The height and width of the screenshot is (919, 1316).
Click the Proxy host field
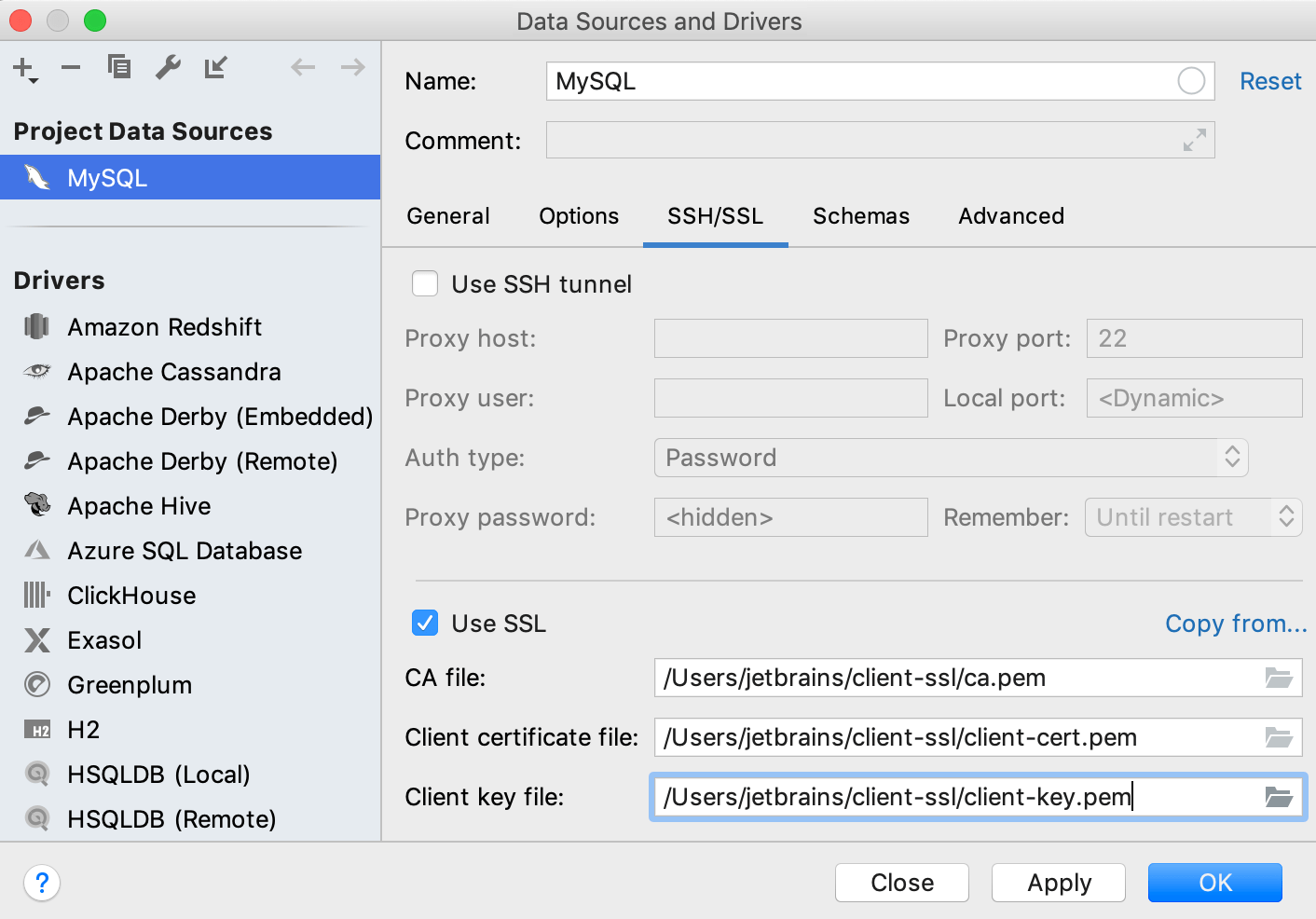(x=791, y=338)
